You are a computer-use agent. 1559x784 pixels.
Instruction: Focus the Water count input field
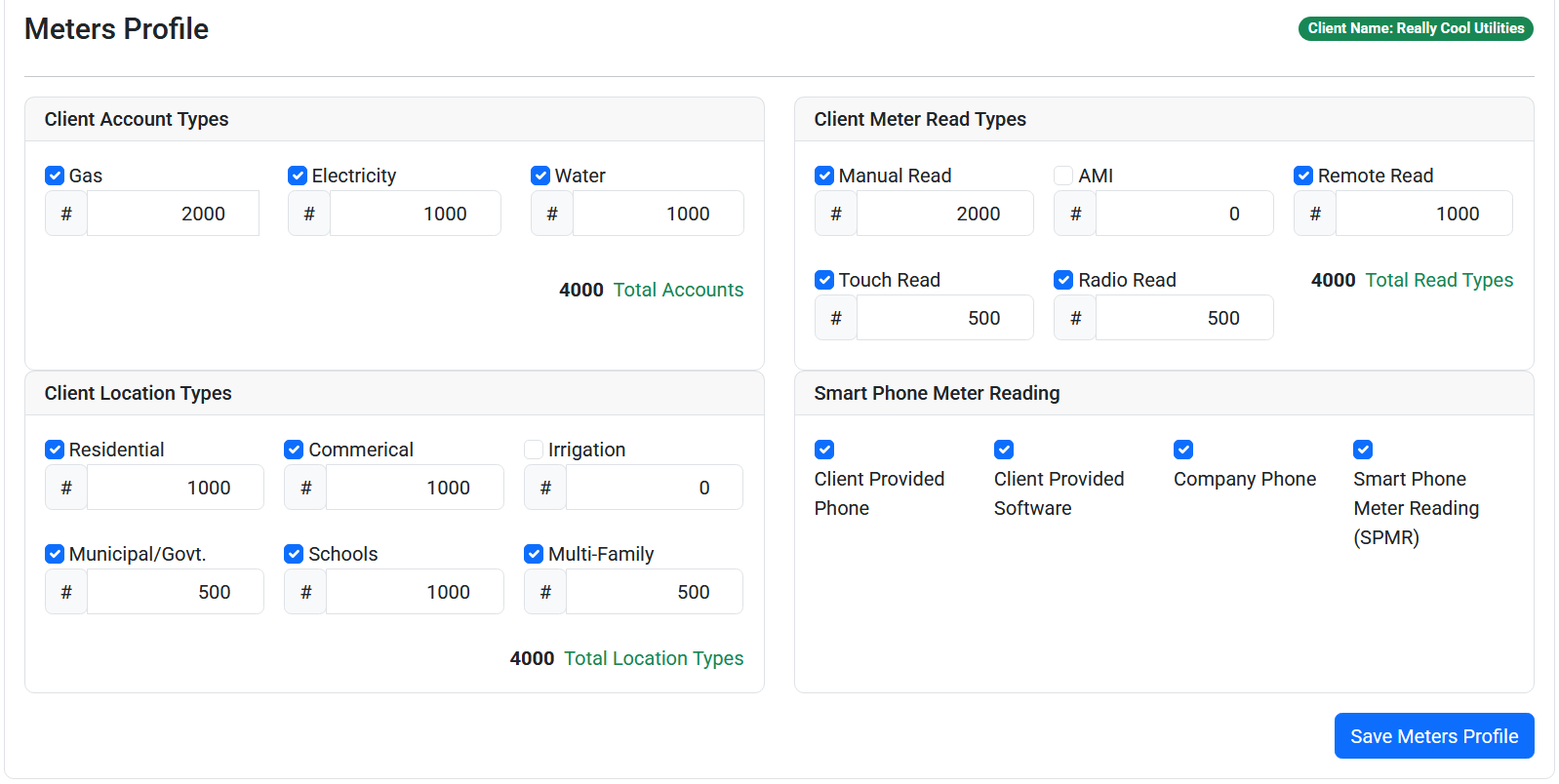point(658,214)
